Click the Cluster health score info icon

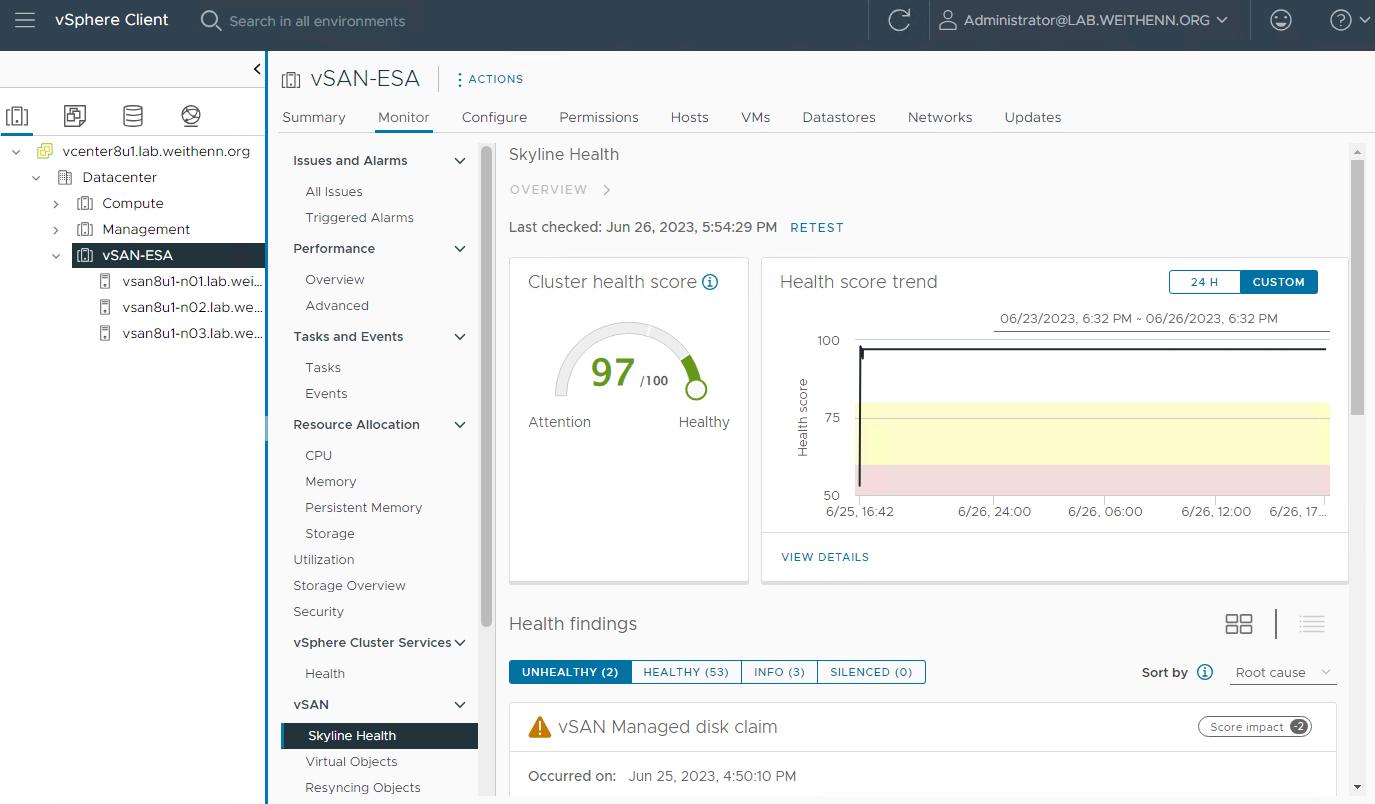click(710, 282)
